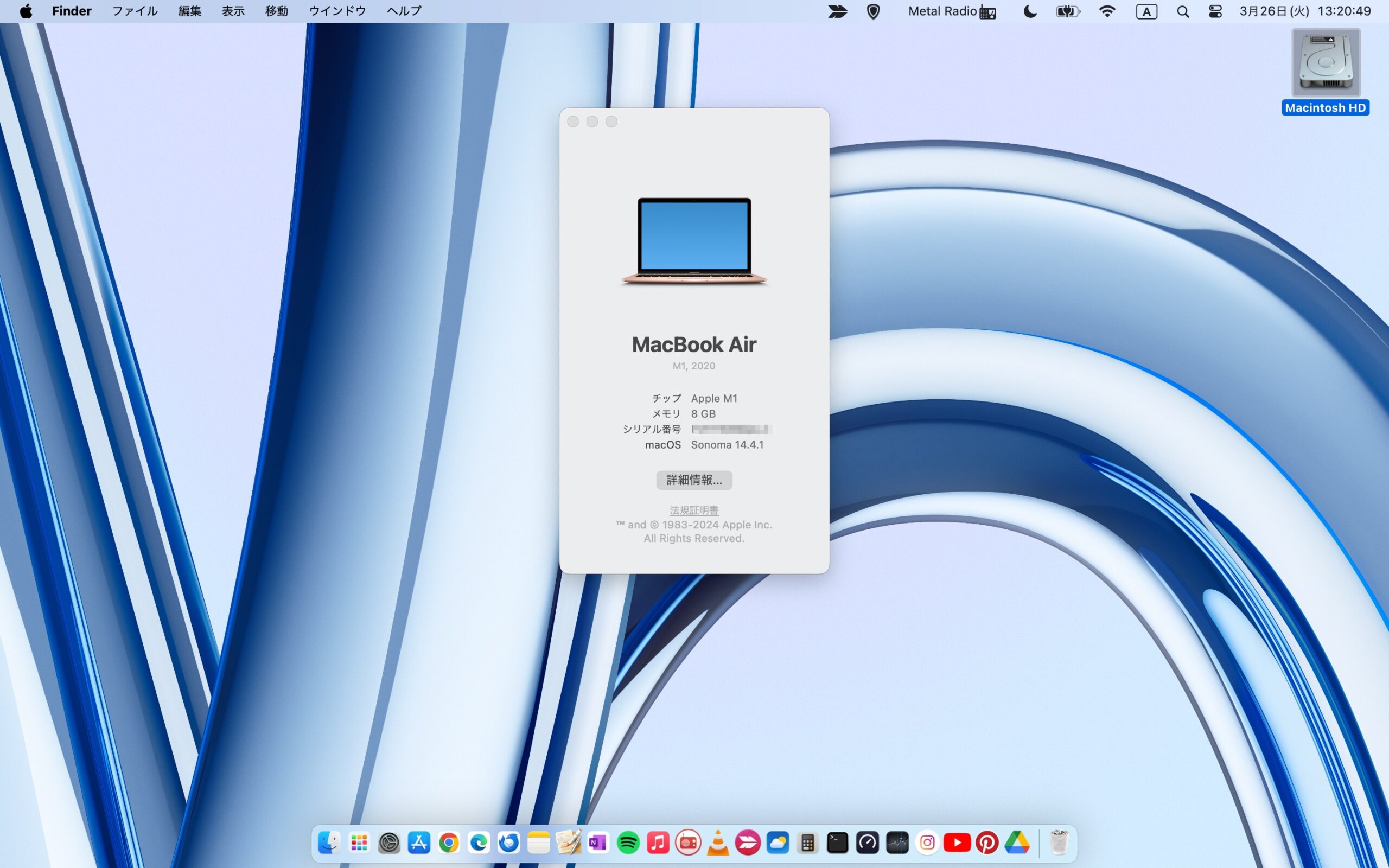Open the Apple menu

[x=26, y=11]
